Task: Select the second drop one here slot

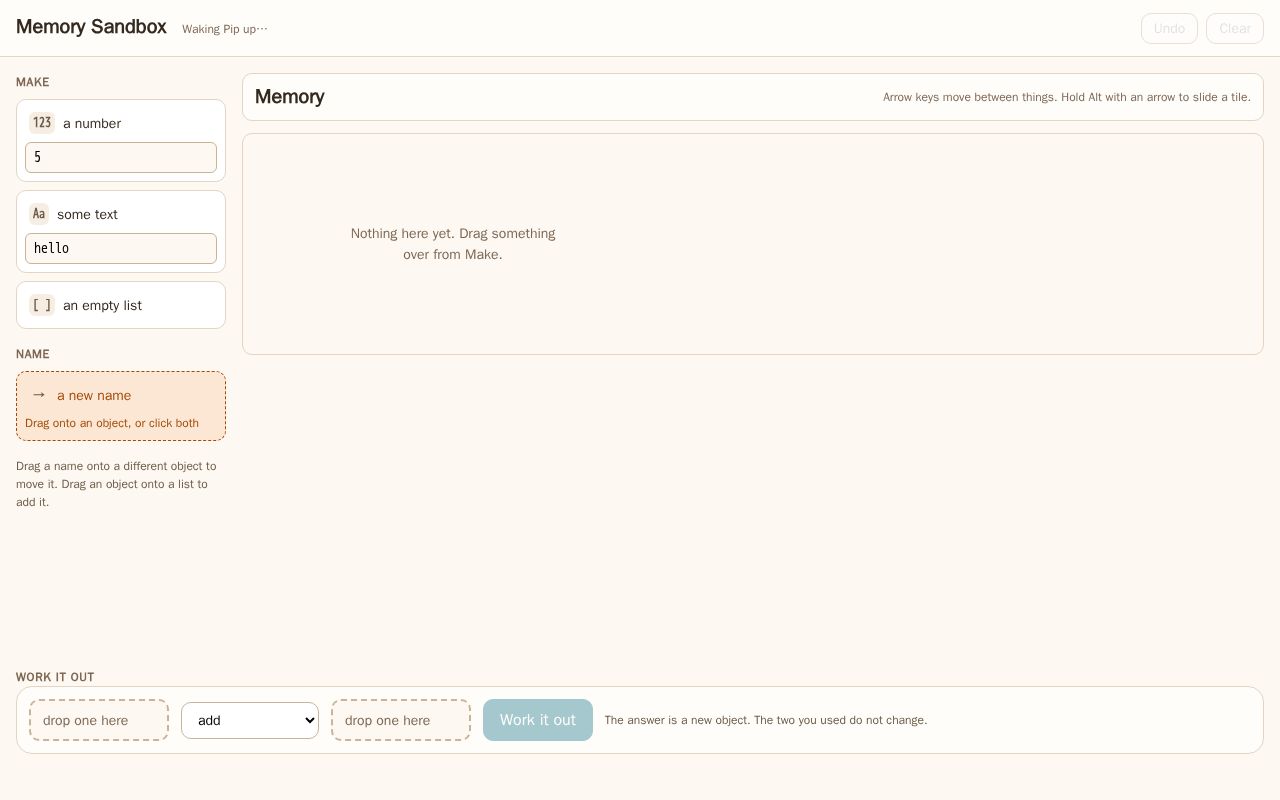Action: coord(401,720)
